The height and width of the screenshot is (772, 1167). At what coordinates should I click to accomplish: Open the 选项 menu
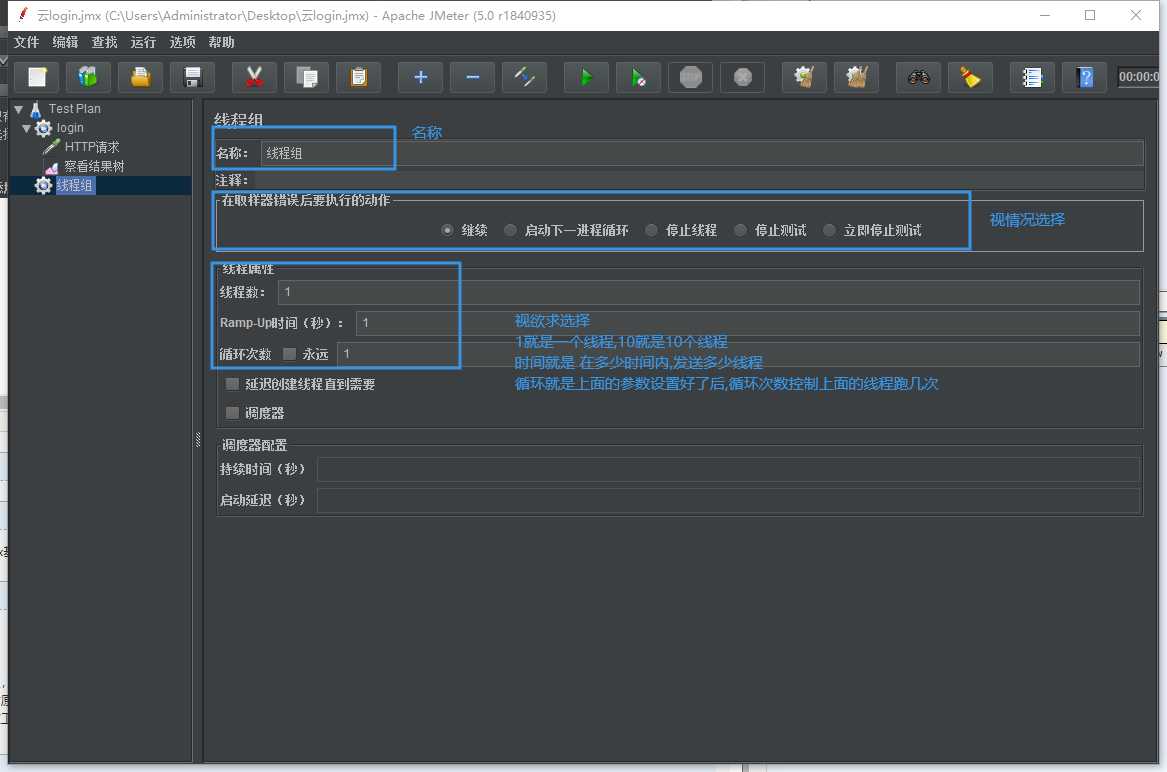[x=182, y=42]
